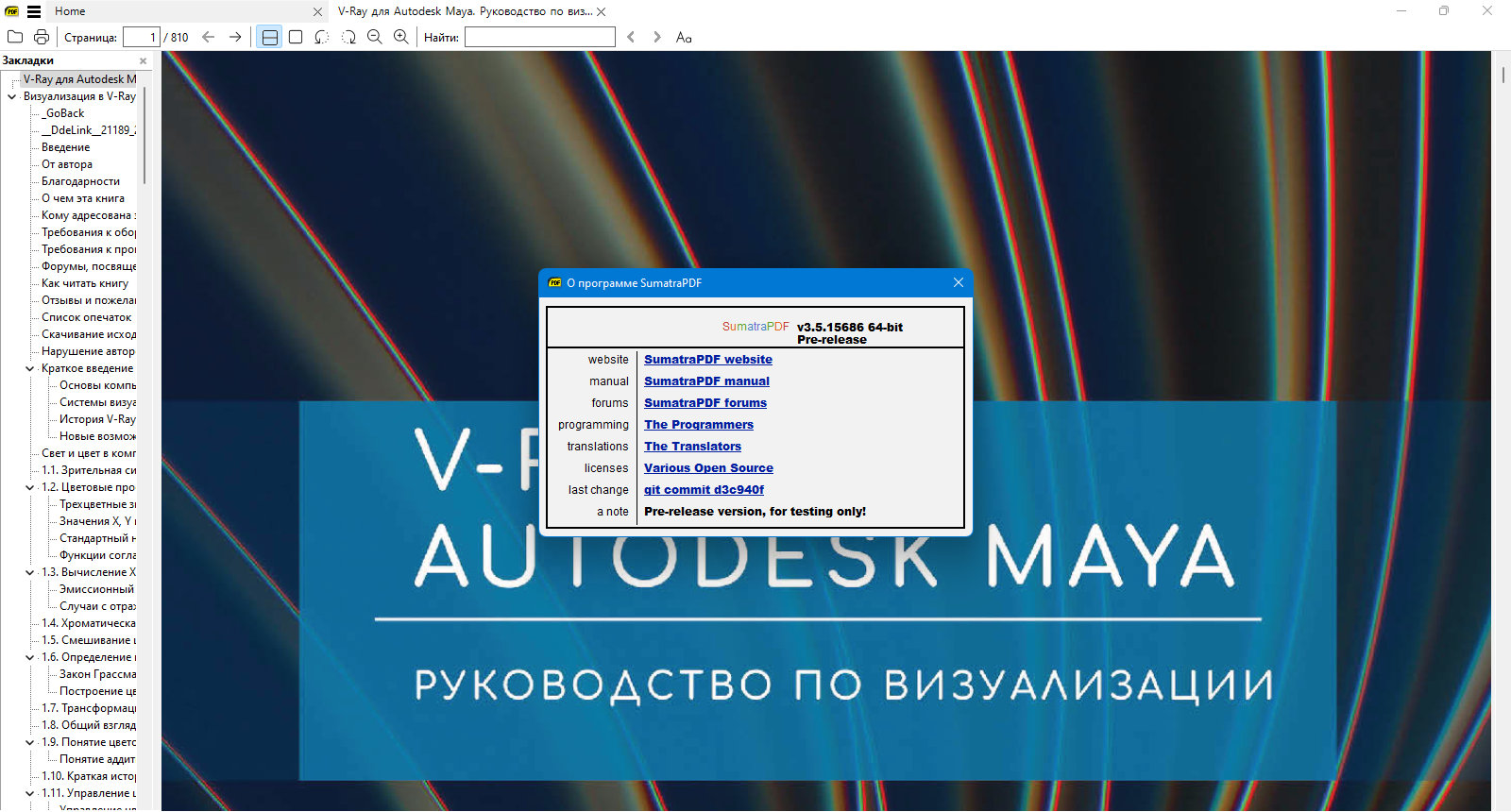Toggle continuous fit-width layout button
1511x812 pixels.
point(269,37)
